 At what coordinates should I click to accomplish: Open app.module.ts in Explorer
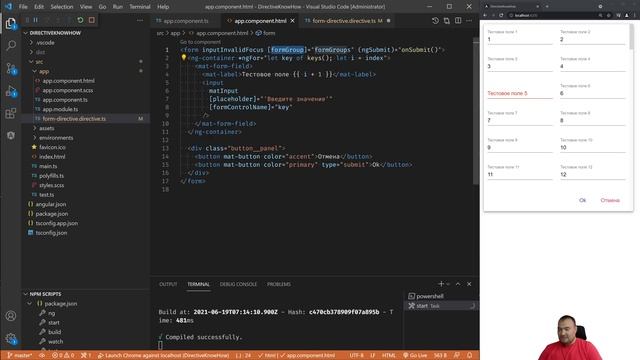(x=60, y=109)
